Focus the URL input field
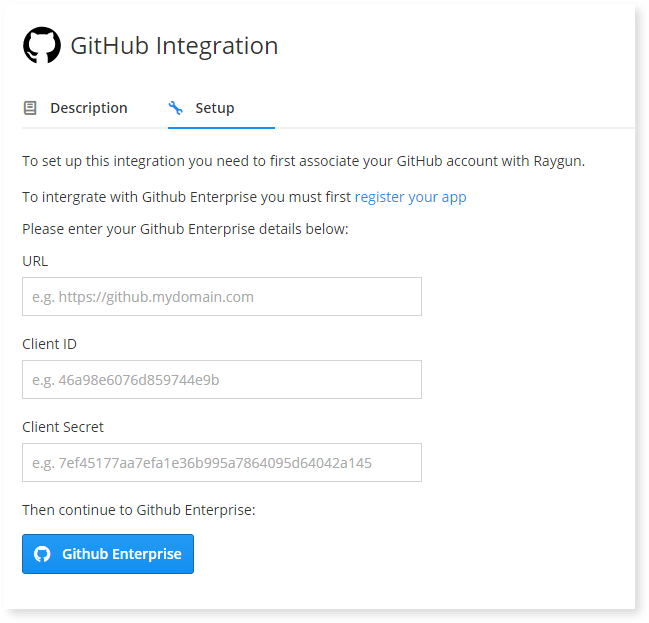The width and height of the screenshot is (649, 623). [x=222, y=296]
